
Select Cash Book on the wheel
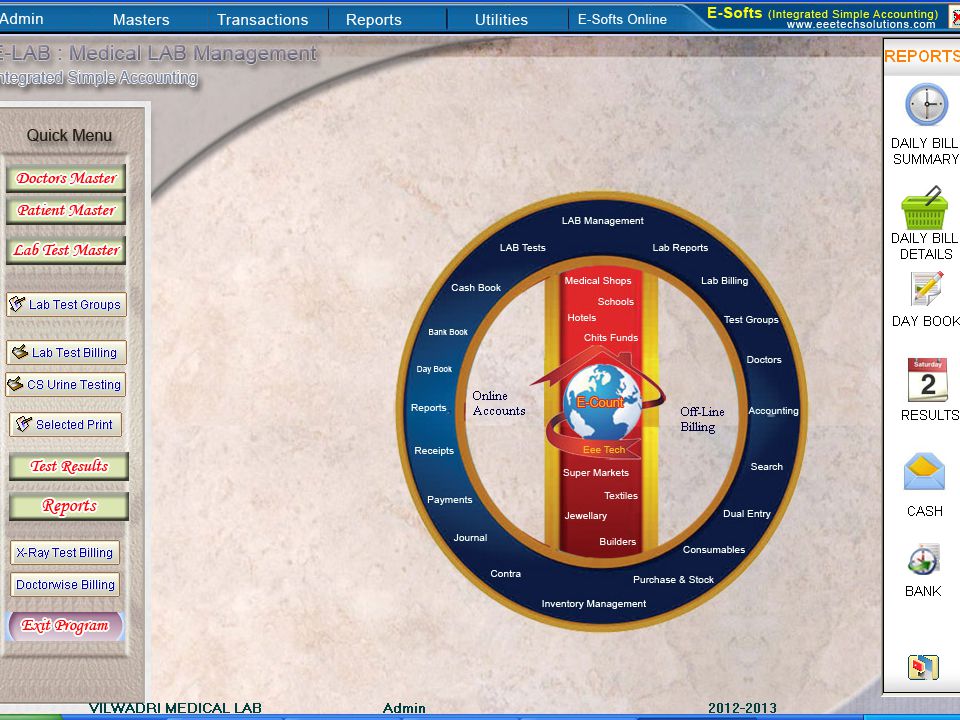pyautogui.click(x=476, y=287)
